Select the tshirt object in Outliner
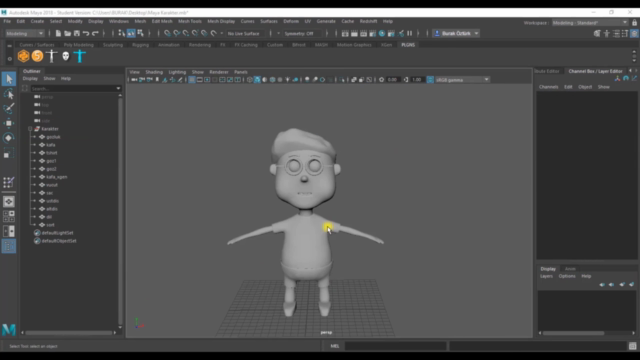Viewport: 640px width, 360px height. click(52, 153)
